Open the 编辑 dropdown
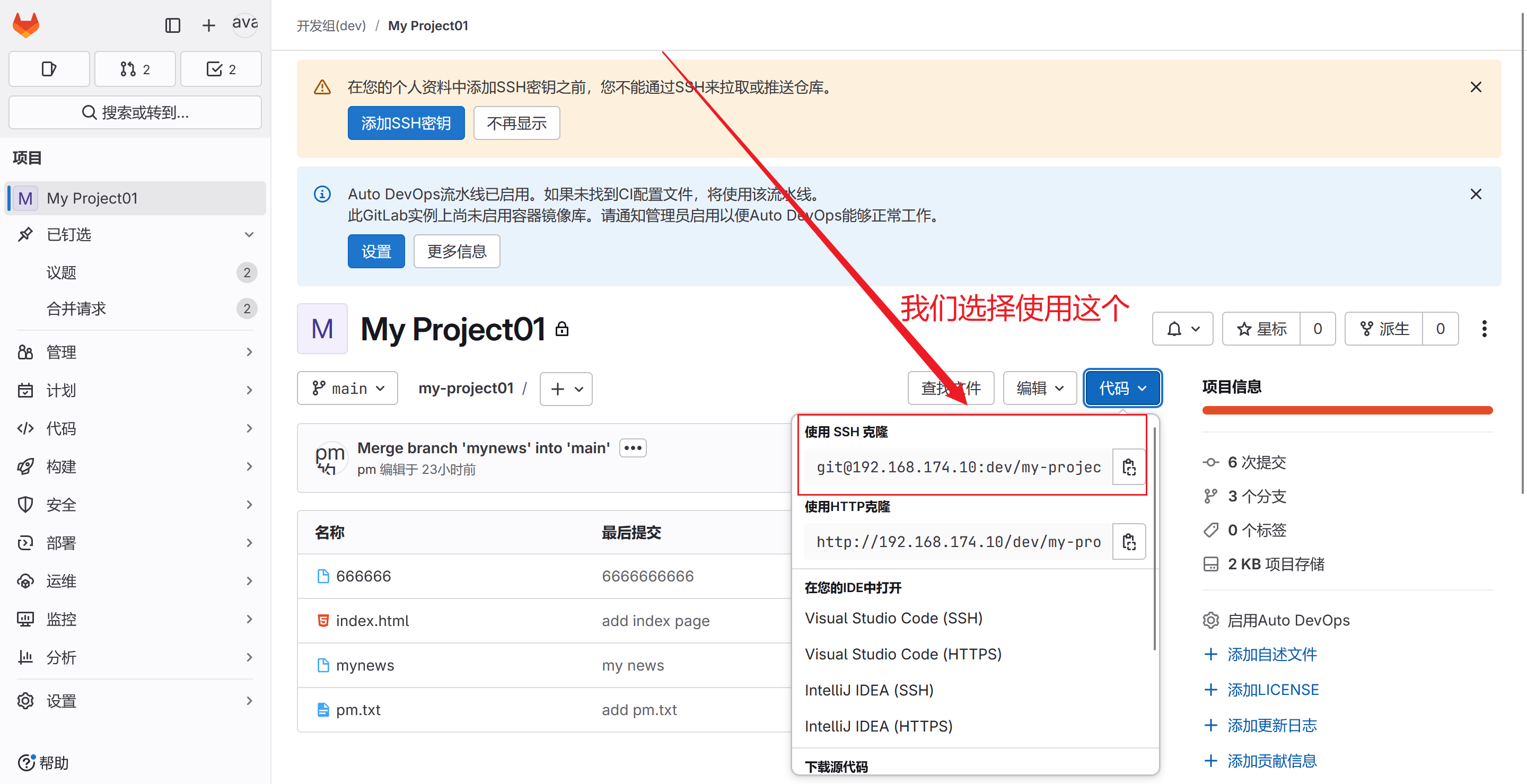This screenshot has width=1527, height=784. click(x=1039, y=389)
